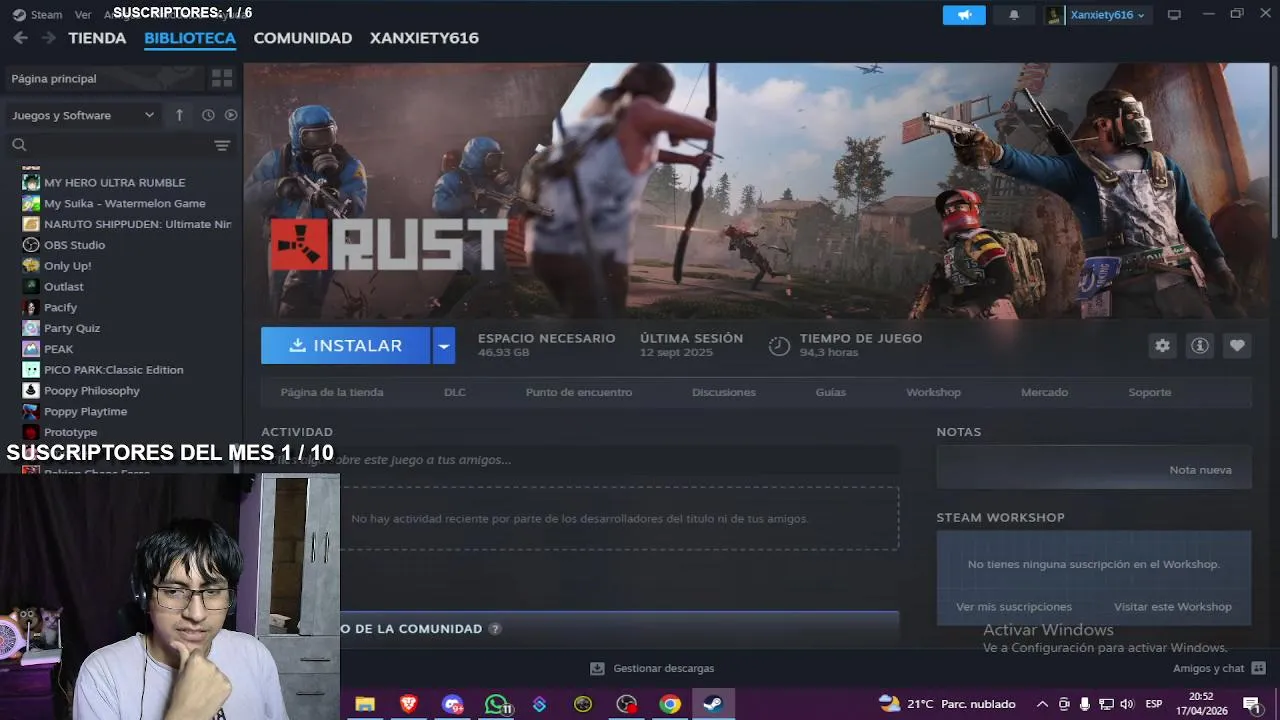Image resolution: width=1280 pixels, height=720 pixels.
Task: Click Ver mis suscripciones
Action: click(x=1014, y=607)
